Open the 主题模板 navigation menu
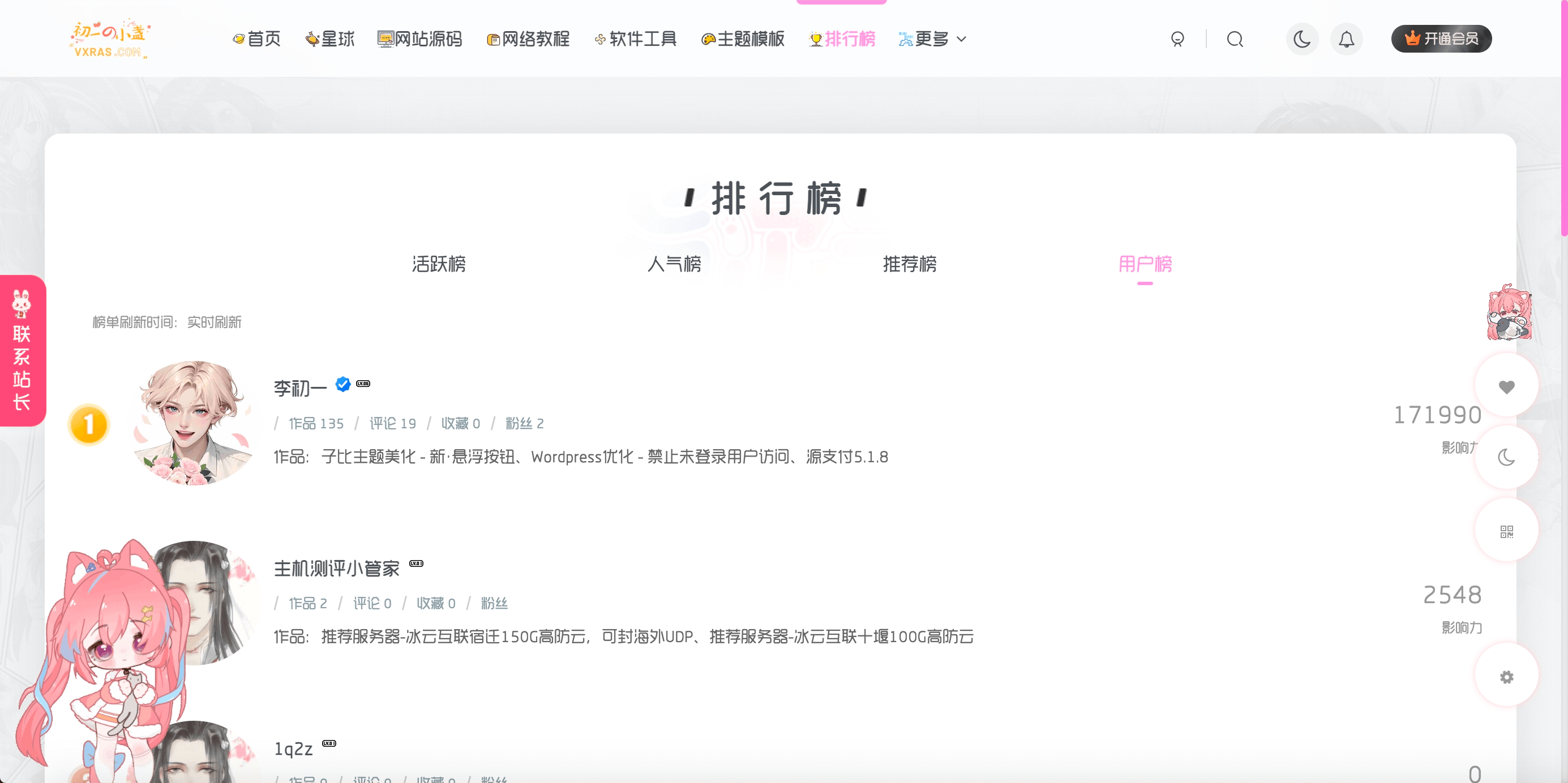Viewport: 1568px width, 783px height. [x=743, y=38]
